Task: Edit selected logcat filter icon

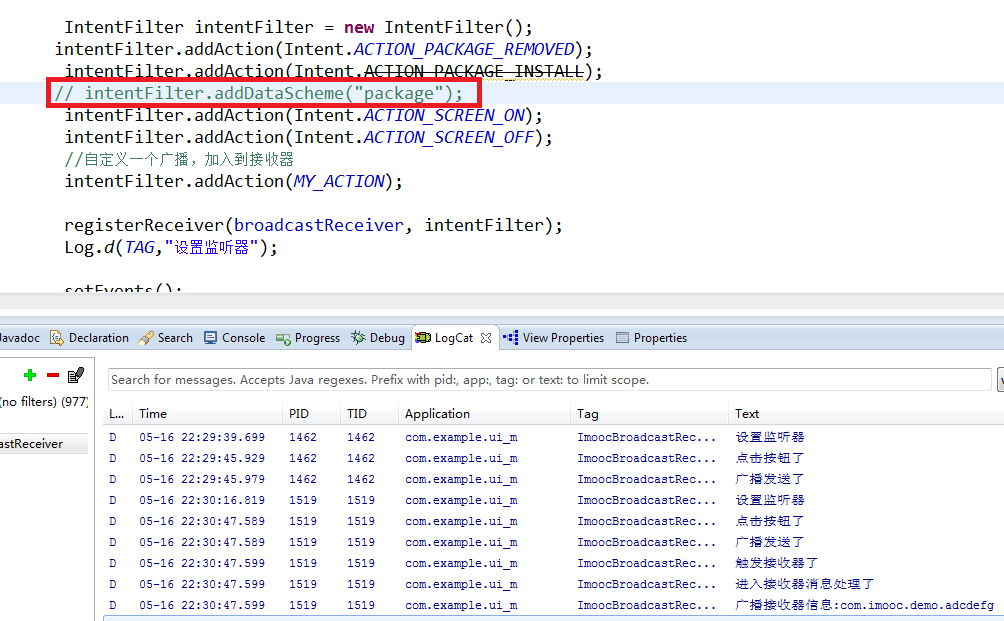Action: point(76,375)
